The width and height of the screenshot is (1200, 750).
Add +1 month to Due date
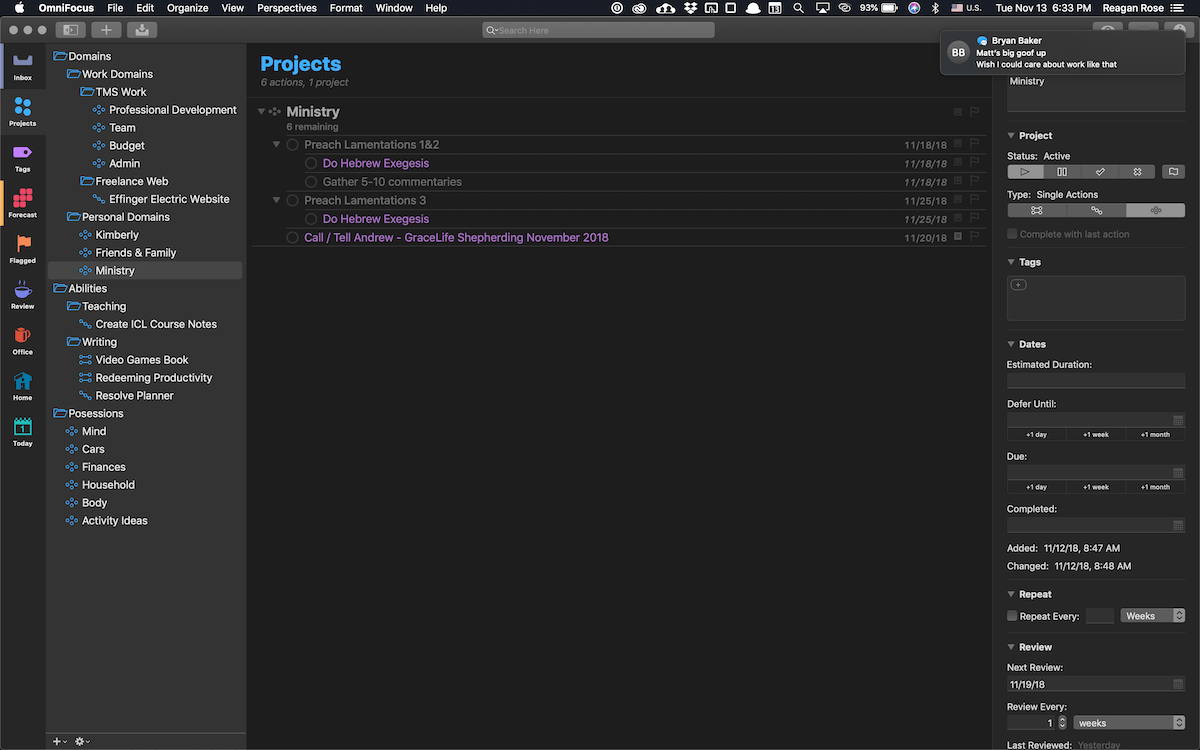[1155, 487]
